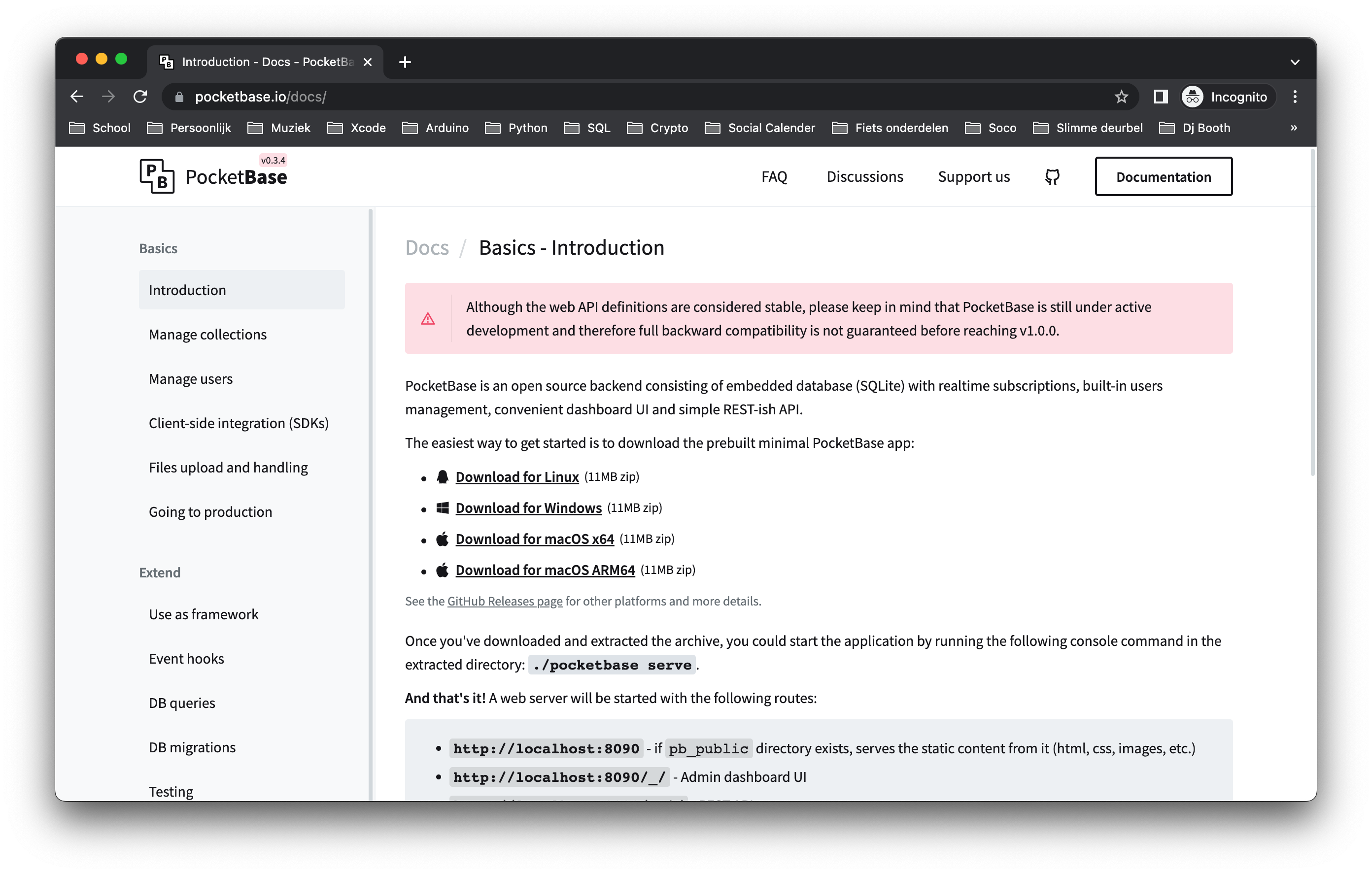1372x874 pixels.
Task: Open the GitHub icon in the header
Action: pyautogui.click(x=1052, y=177)
